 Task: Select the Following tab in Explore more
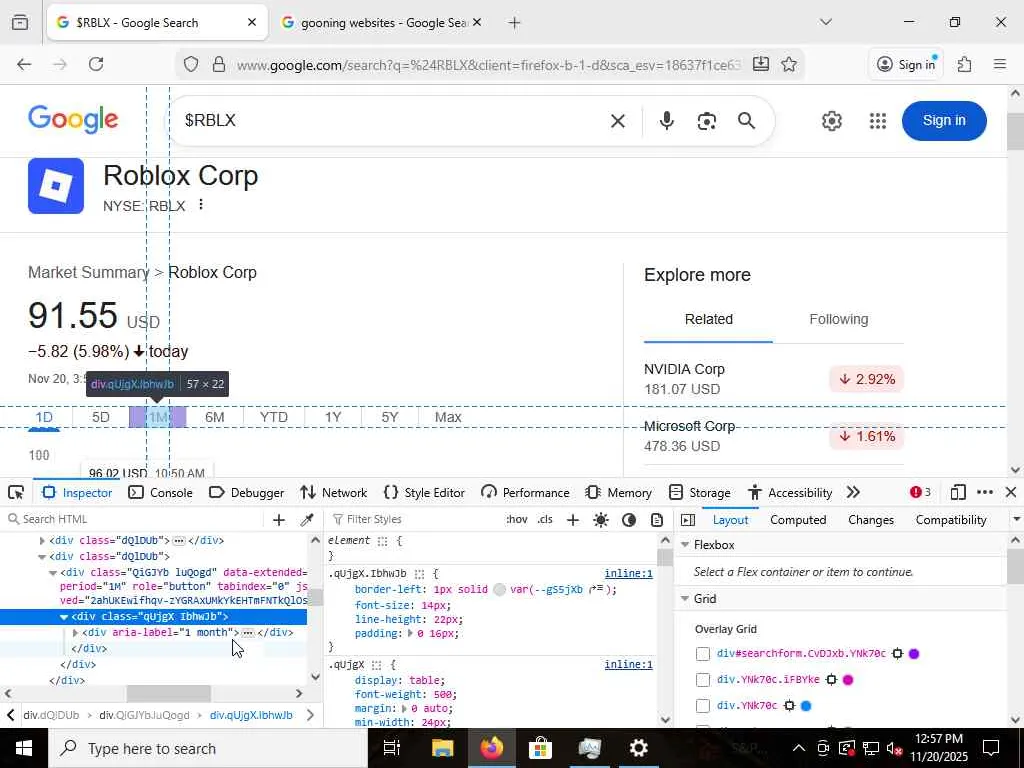click(x=839, y=319)
